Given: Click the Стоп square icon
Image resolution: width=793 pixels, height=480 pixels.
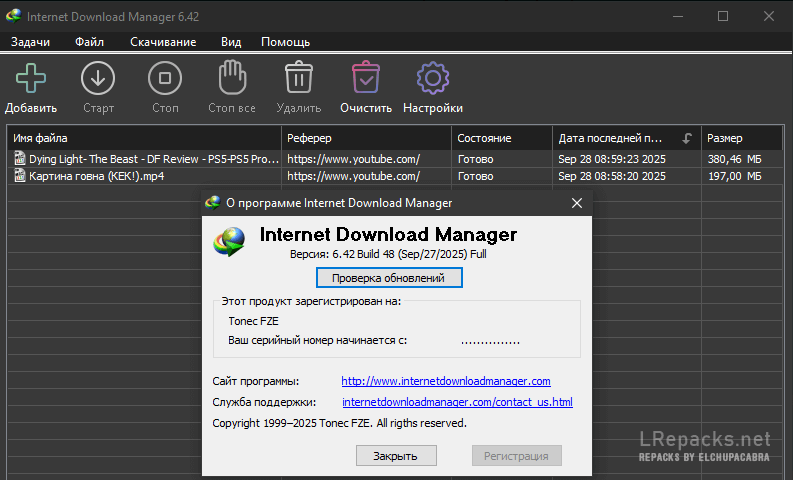Looking at the screenshot, I should [x=165, y=77].
